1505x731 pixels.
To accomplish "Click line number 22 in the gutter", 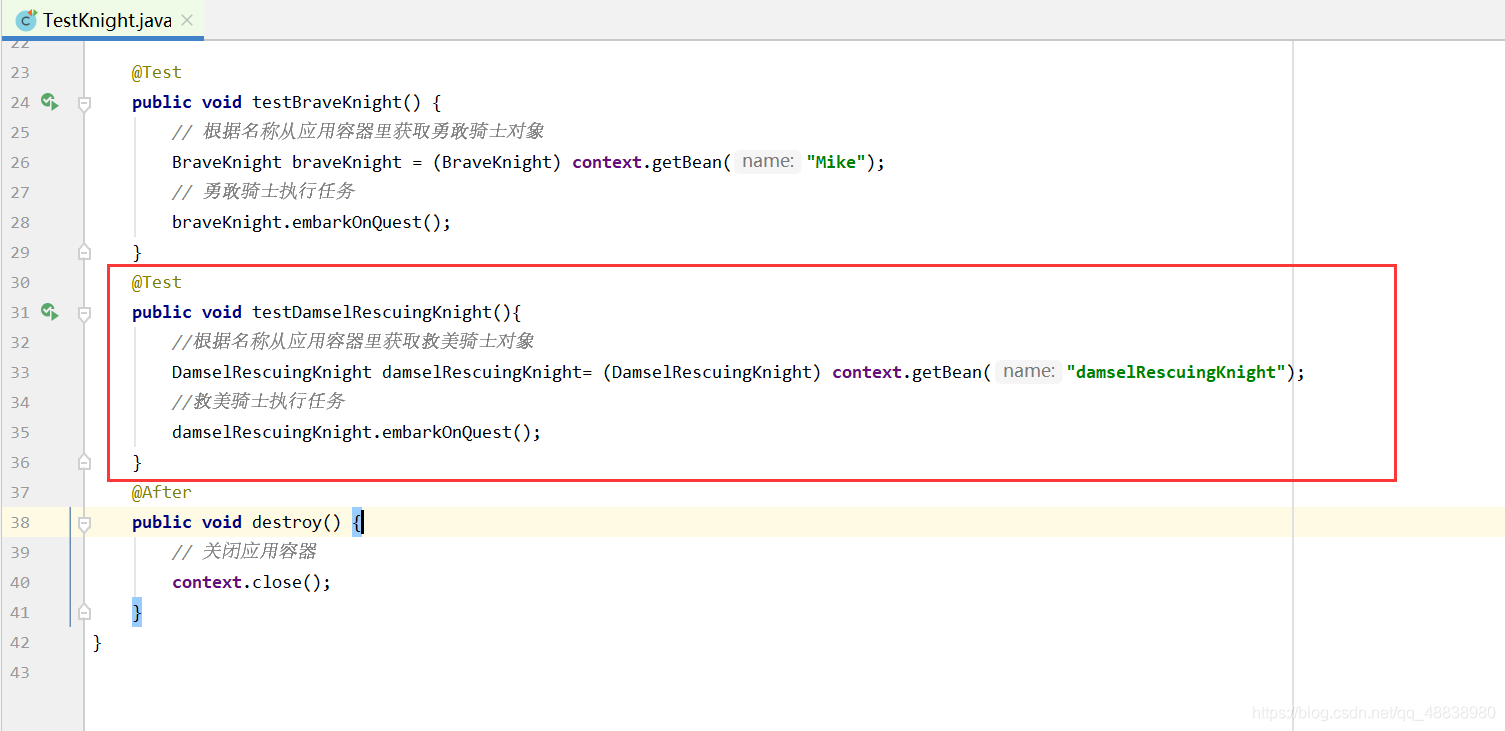I will pyautogui.click(x=20, y=45).
